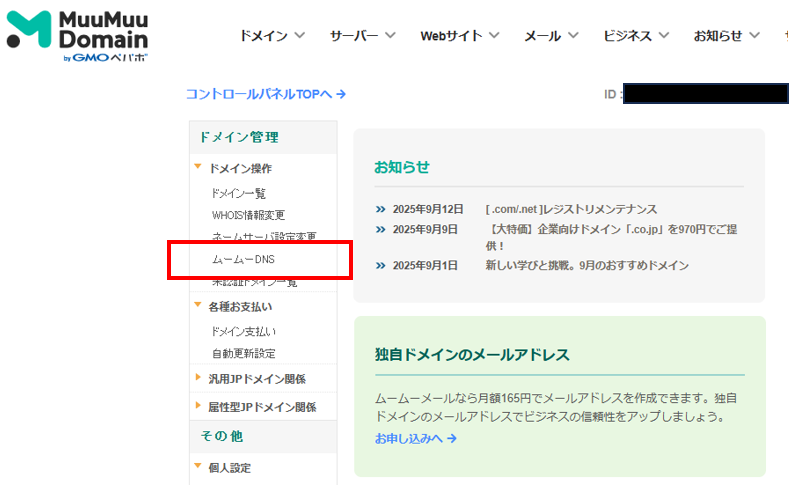Collapse the 個人設定 section
Screen dimensions: 791x496
coord(229,468)
